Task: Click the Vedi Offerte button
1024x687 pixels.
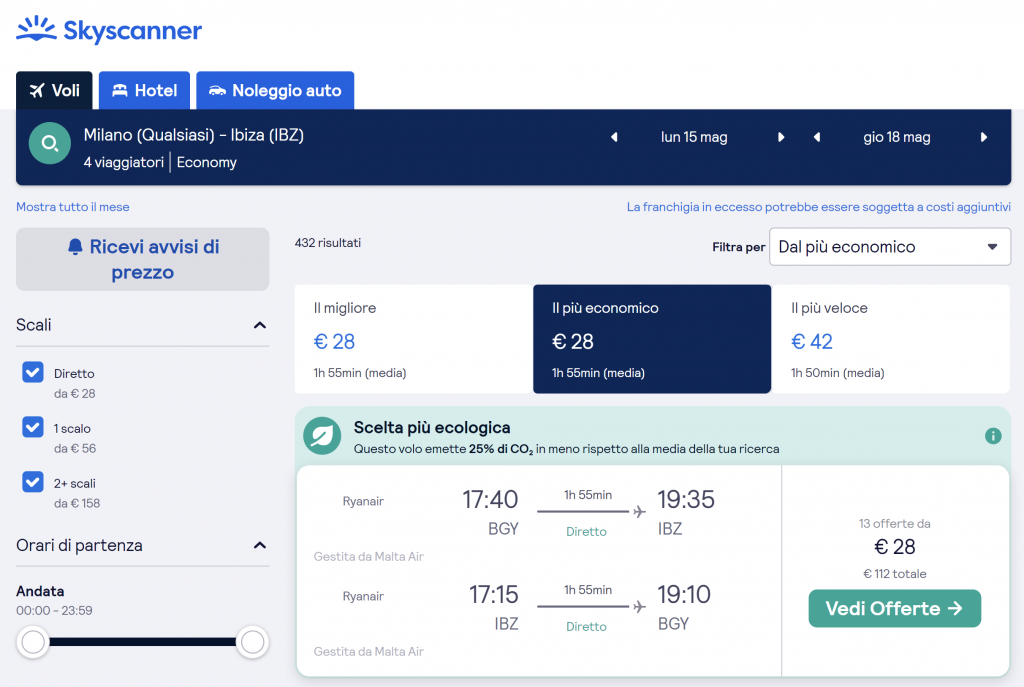Action: click(894, 608)
